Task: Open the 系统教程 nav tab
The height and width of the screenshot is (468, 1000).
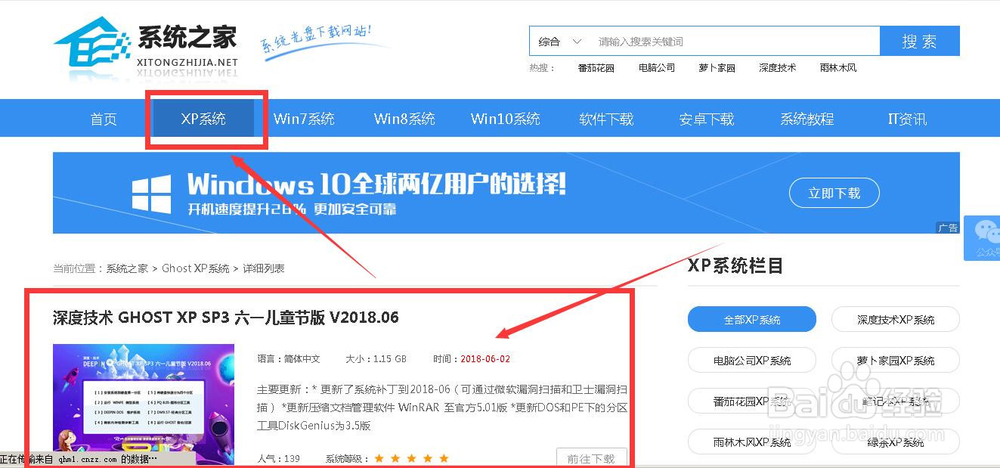Action: click(x=807, y=119)
